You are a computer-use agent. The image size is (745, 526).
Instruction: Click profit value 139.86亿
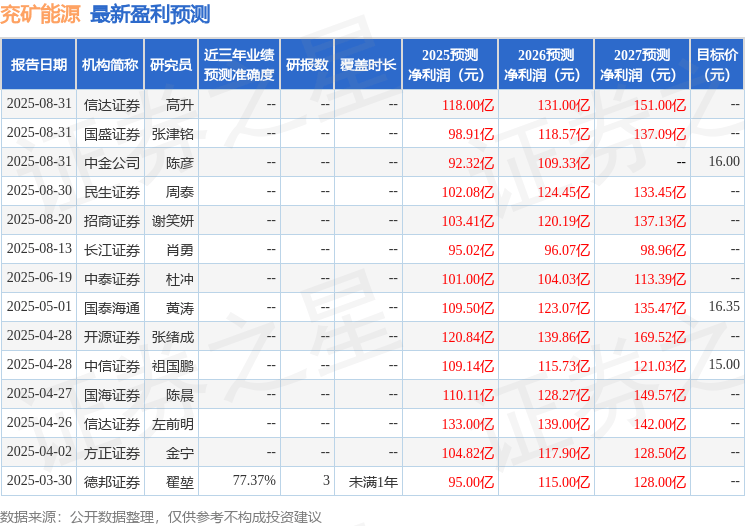(564, 337)
